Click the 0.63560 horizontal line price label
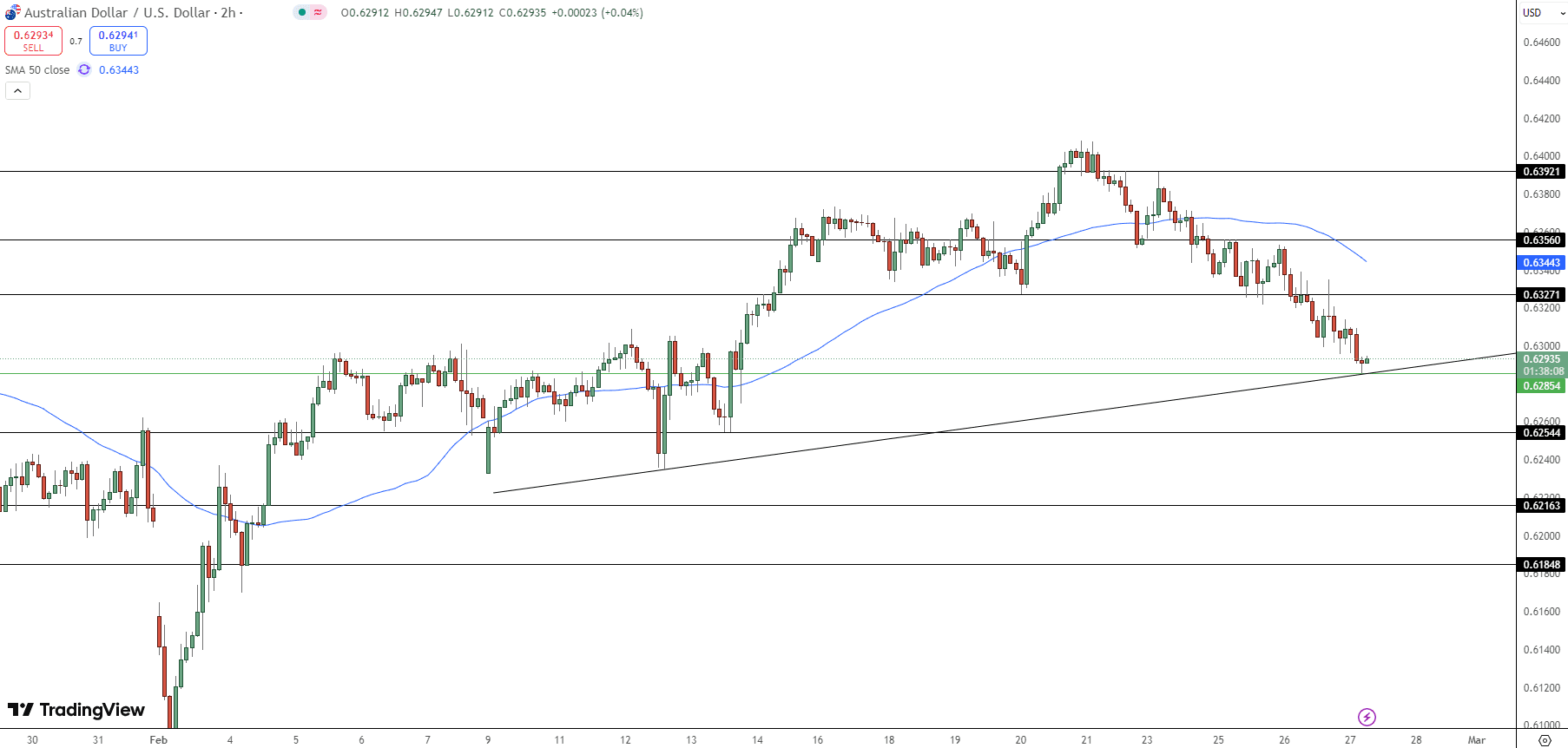The image size is (1568, 748). point(1542,240)
